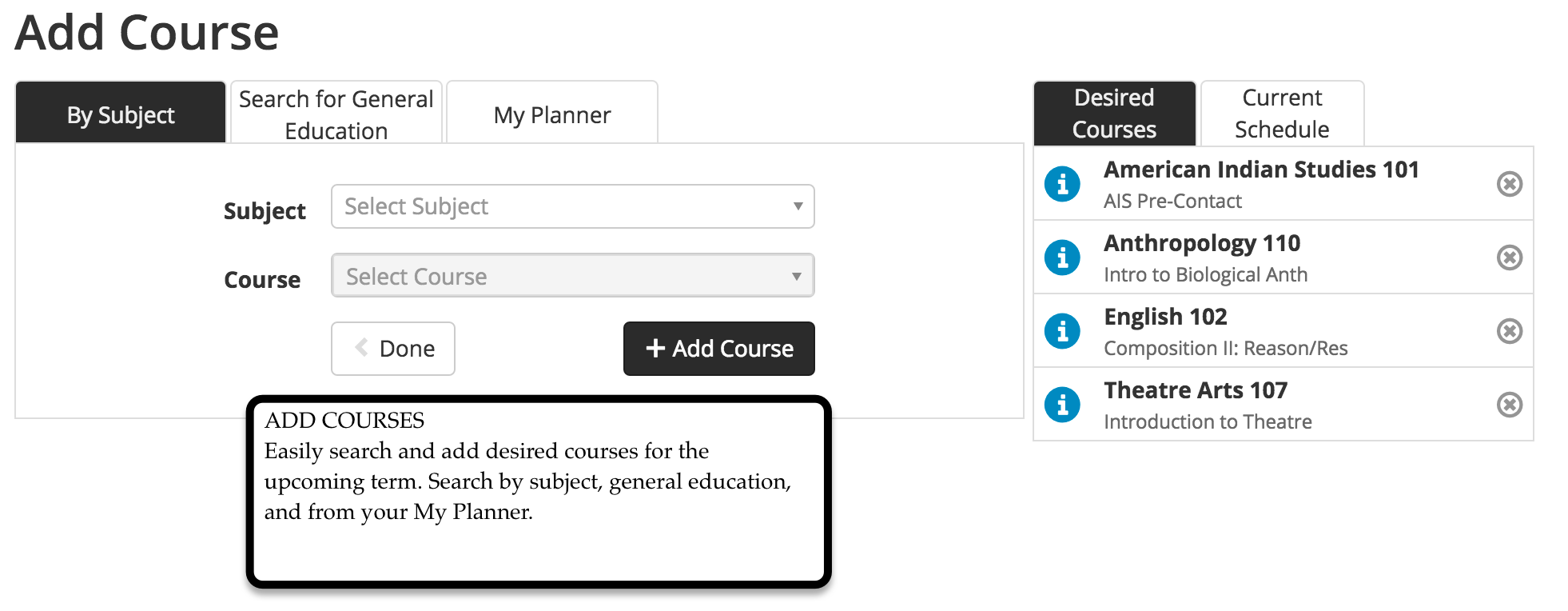Open info for Anthropology 110
Screen dimensions: 1568x611
[x=1062, y=258]
